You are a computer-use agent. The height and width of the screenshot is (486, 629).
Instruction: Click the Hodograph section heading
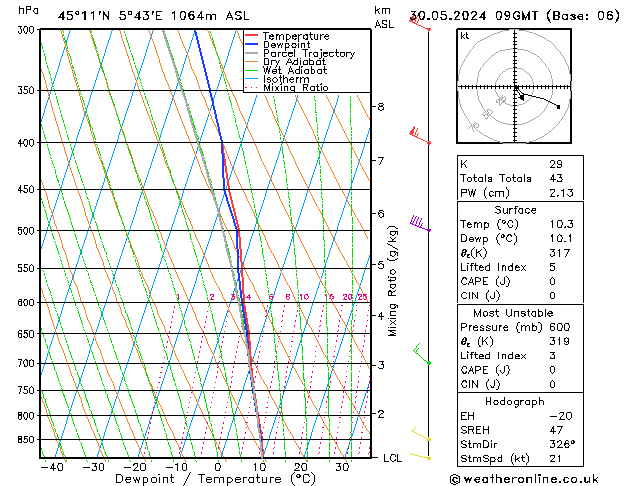(515, 401)
